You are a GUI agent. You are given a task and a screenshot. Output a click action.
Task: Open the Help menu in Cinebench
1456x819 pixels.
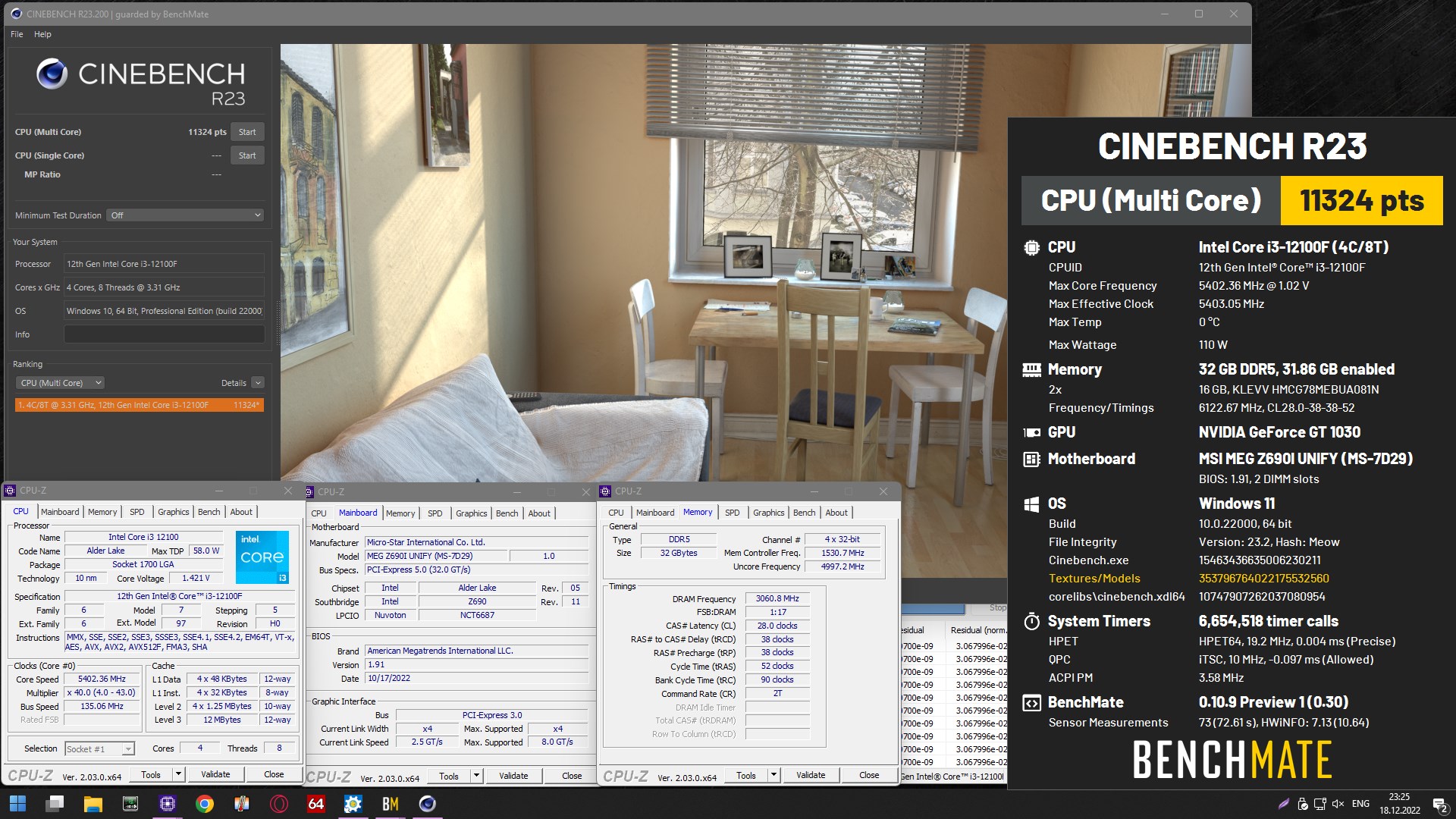click(x=42, y=34)
